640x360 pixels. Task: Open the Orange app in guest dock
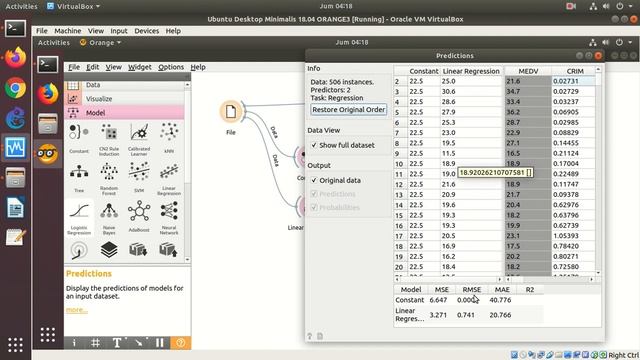pos(48,154)
